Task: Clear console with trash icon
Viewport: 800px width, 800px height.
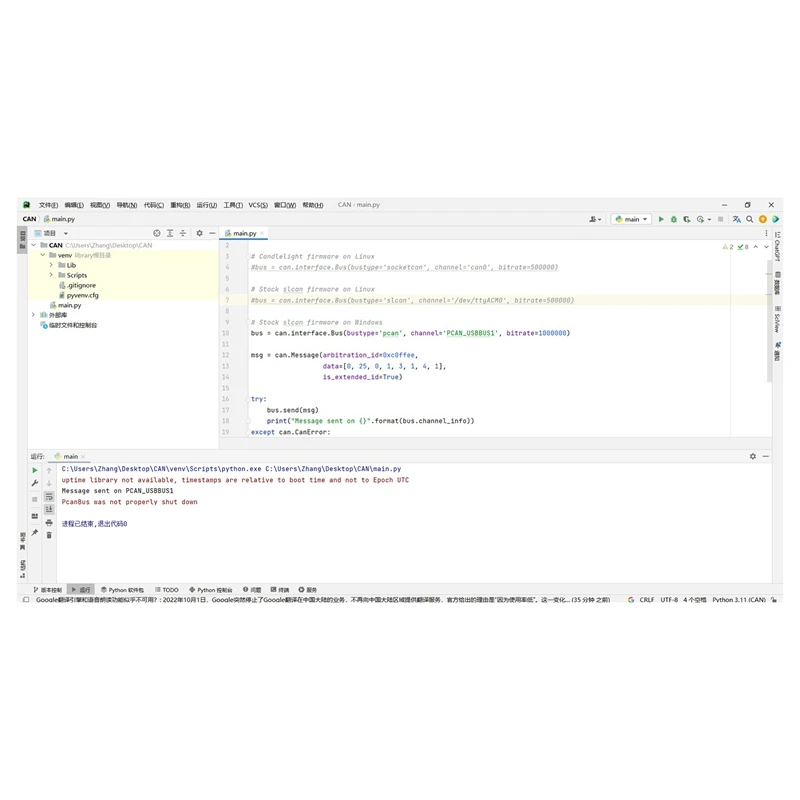Action: click(x=49, y=535)
